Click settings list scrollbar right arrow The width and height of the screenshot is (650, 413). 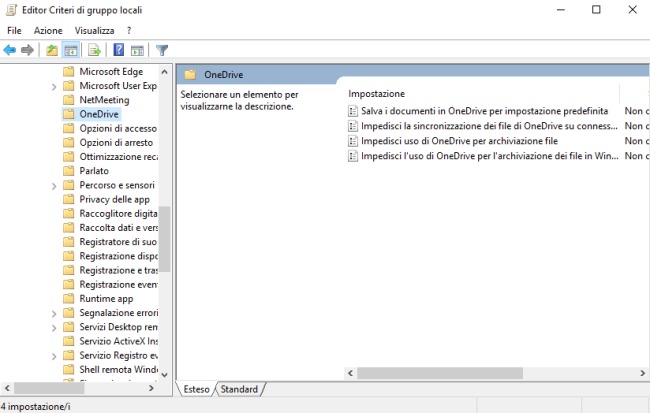pos(643,373)
